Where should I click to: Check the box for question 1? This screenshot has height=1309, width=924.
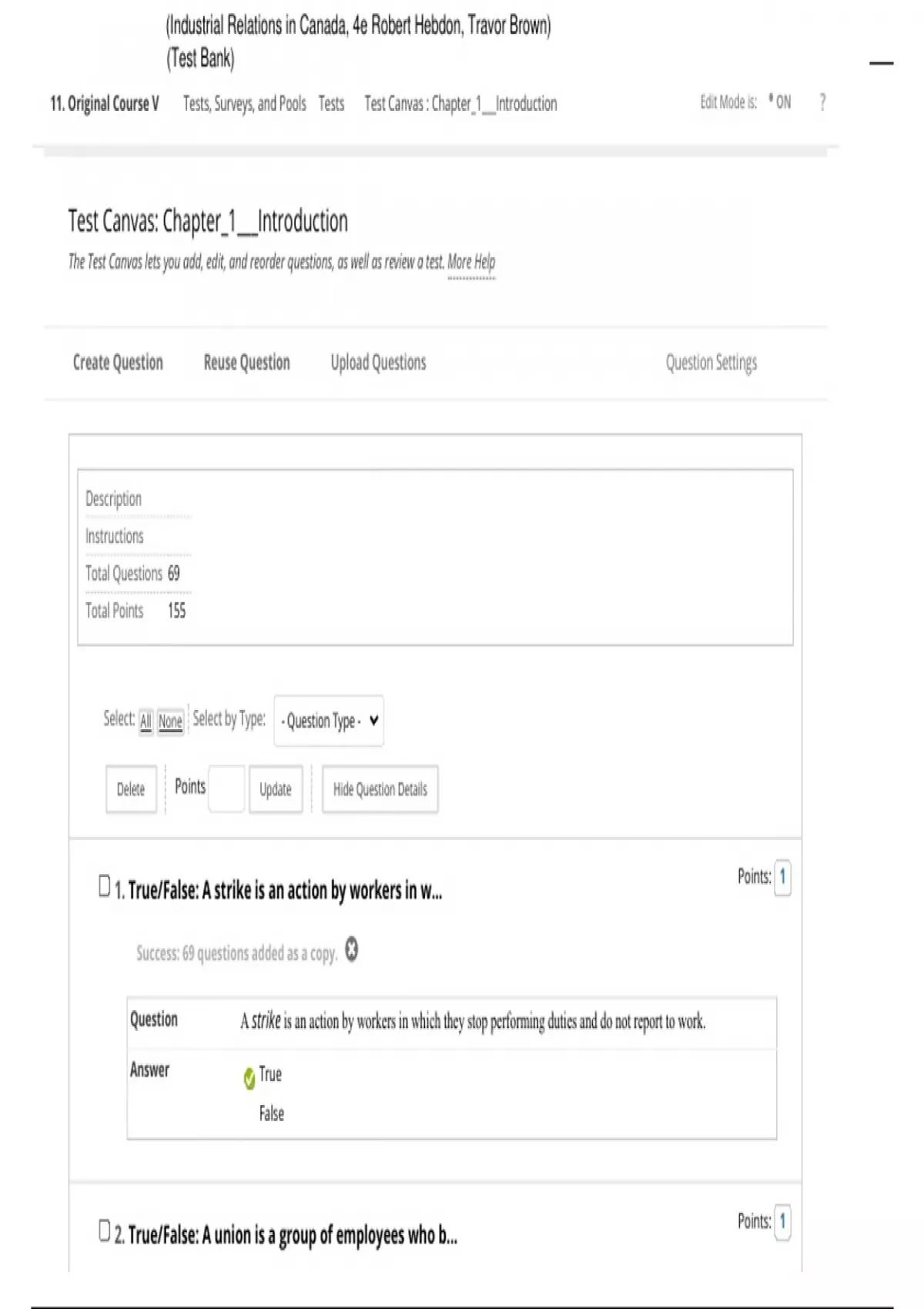coord(105,885)
